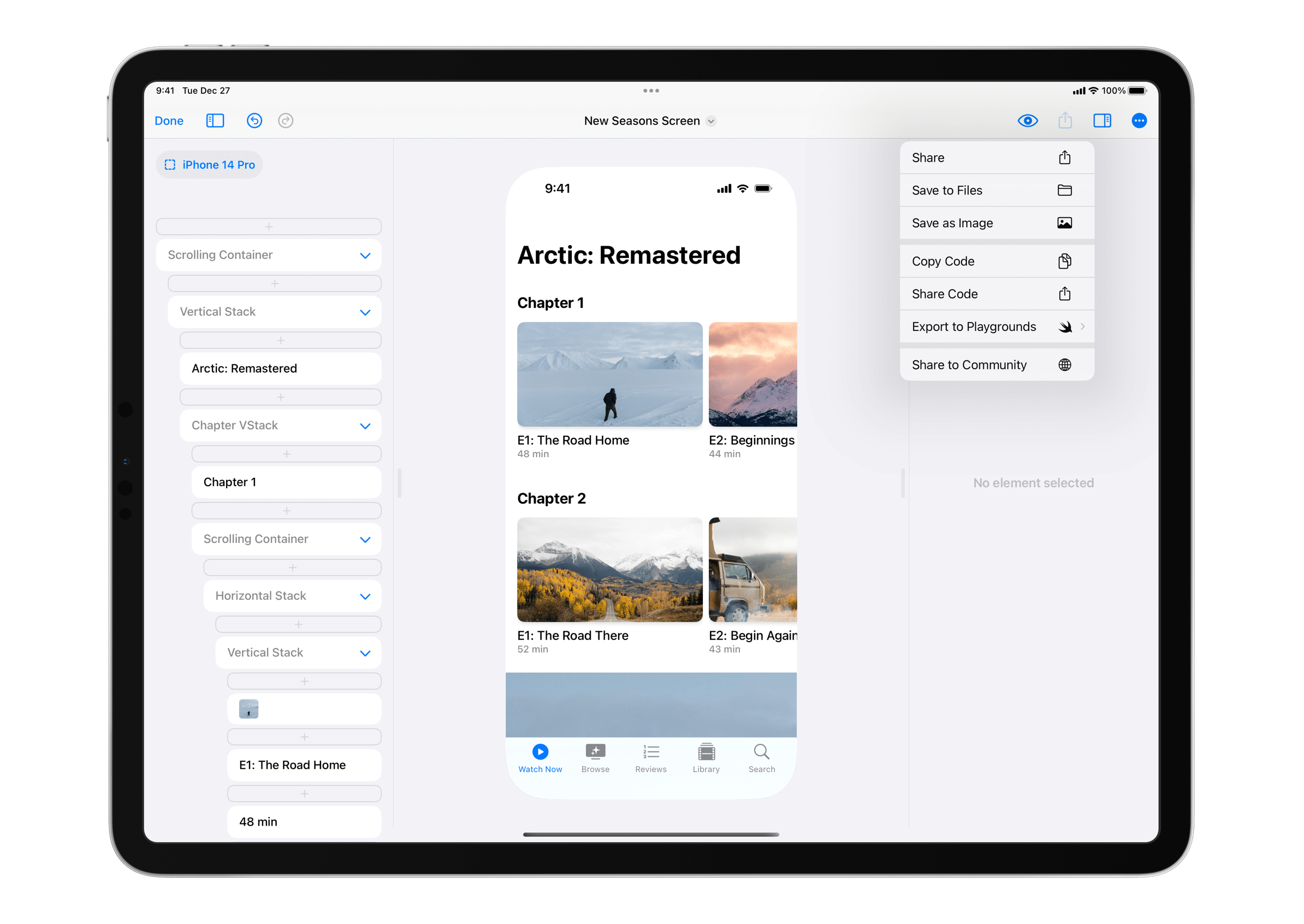Expand the Chapter VStack layer
The height and width of the screenshot is (924, 1304).
(366, 425)
